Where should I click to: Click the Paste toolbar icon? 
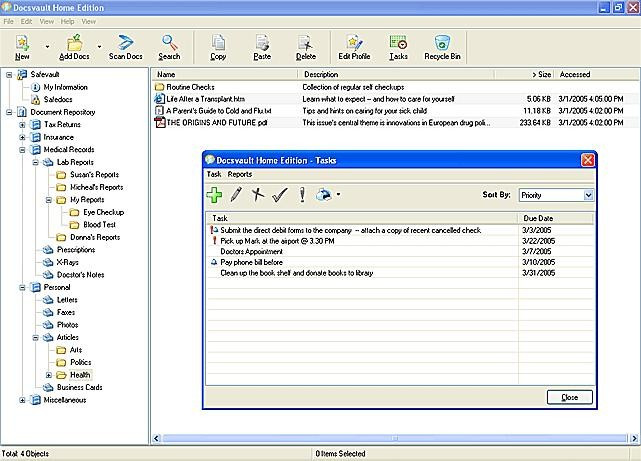(262, 47)
